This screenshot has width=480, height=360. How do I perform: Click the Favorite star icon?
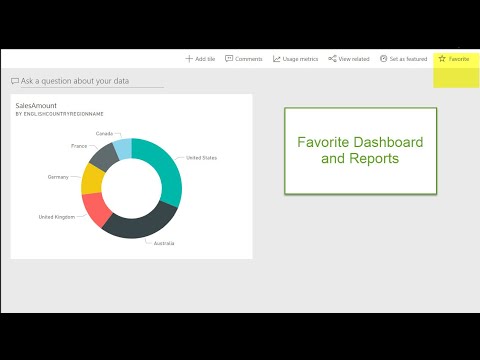442,59
